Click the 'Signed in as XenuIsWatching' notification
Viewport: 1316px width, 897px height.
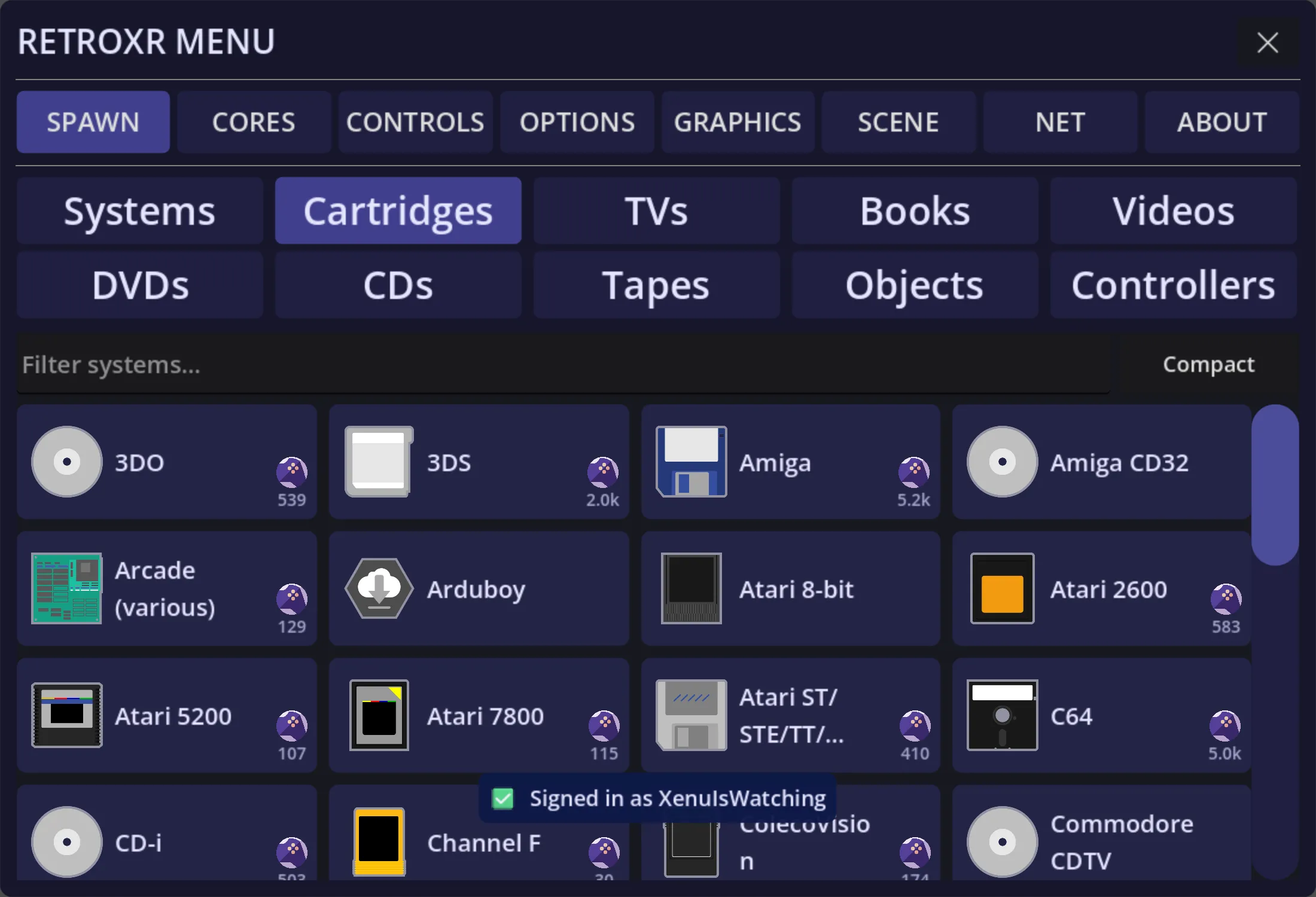(657, 798)
